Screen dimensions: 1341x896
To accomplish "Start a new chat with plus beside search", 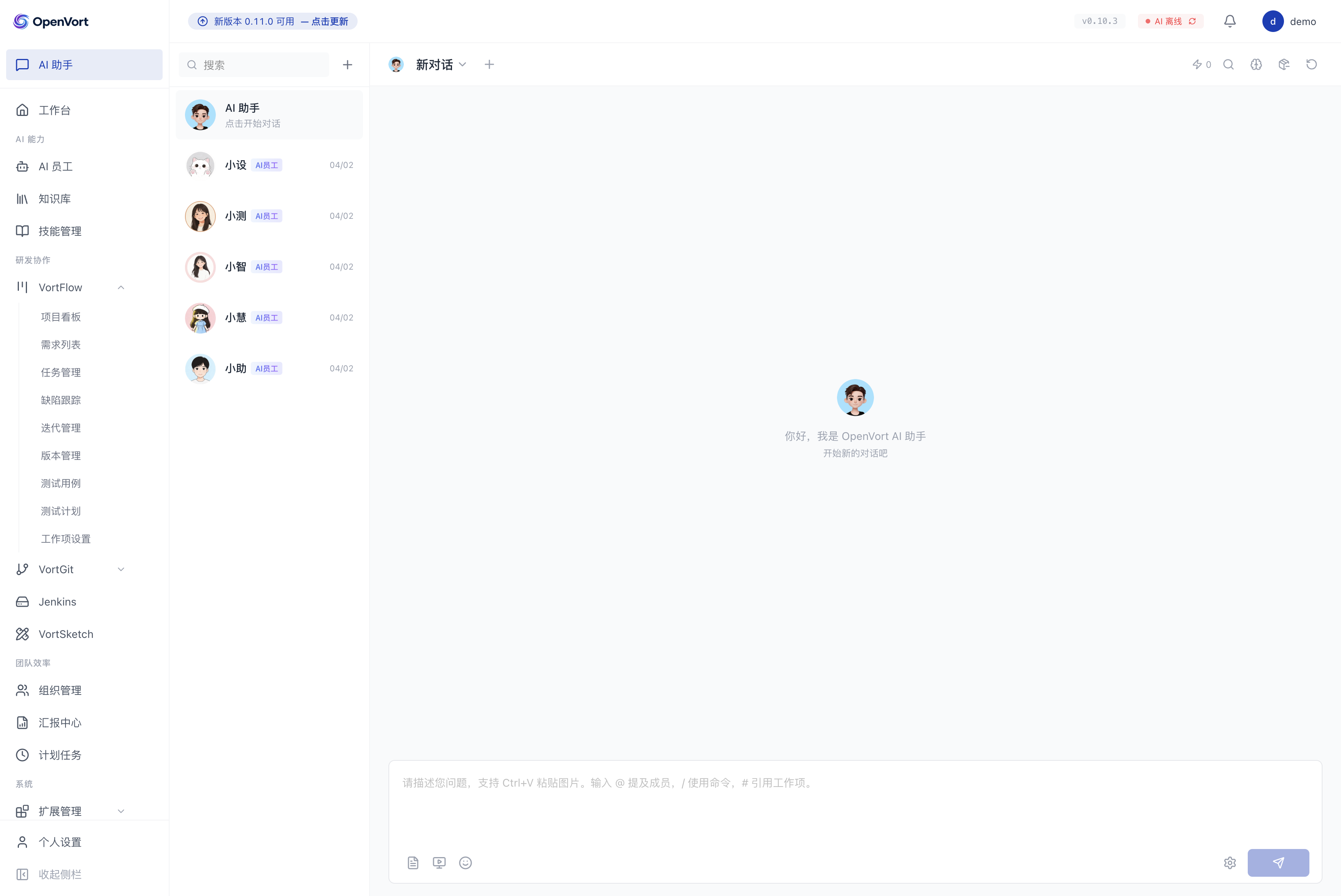I will 348,65.
